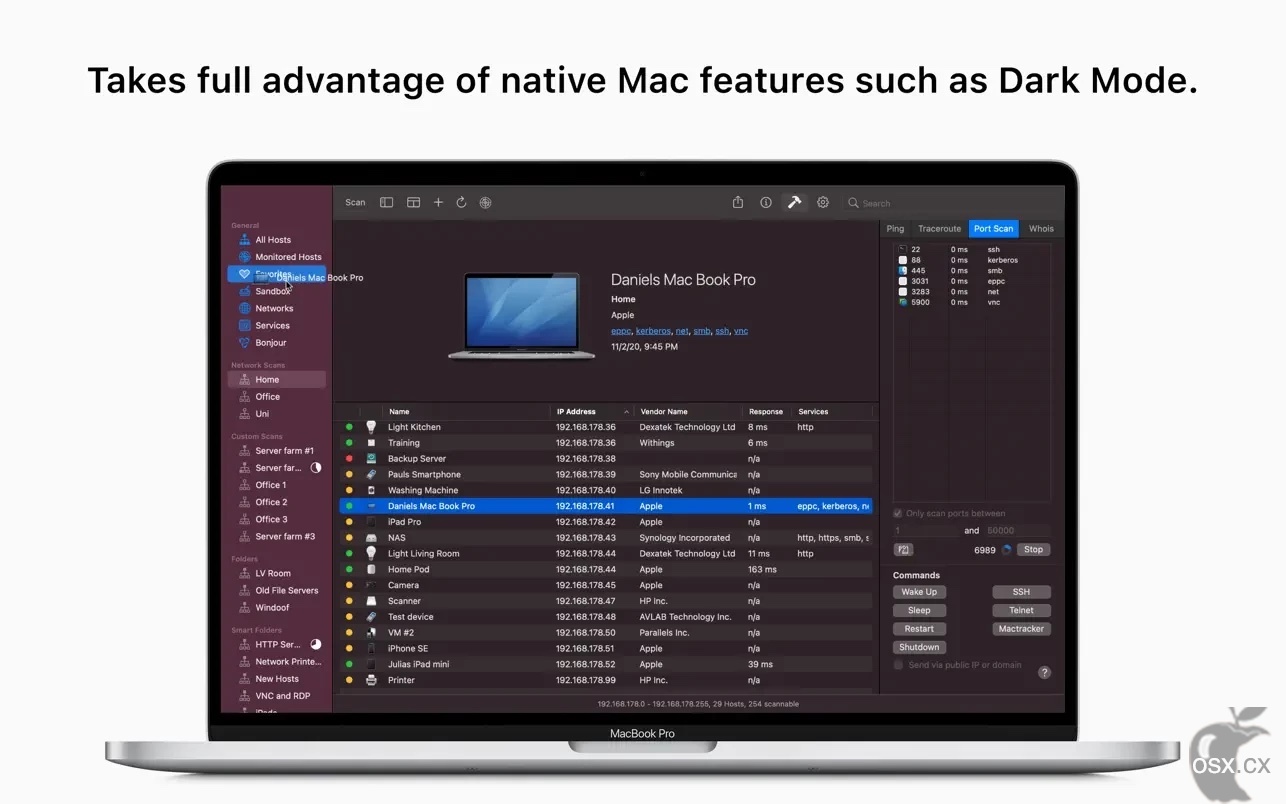Sort by the IP Address column header
Image resolution: width=1286 pixels, height=804 pixels.
[593, 411]
